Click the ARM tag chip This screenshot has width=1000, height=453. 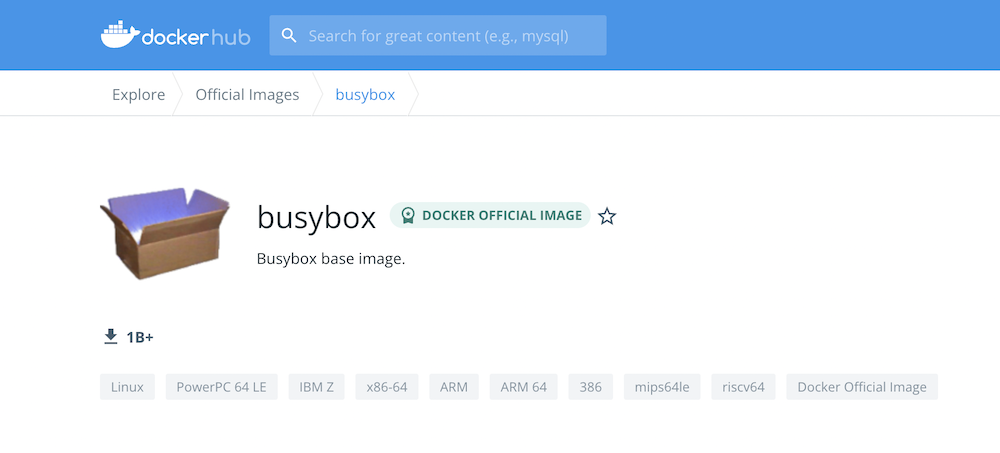point(454,387)
